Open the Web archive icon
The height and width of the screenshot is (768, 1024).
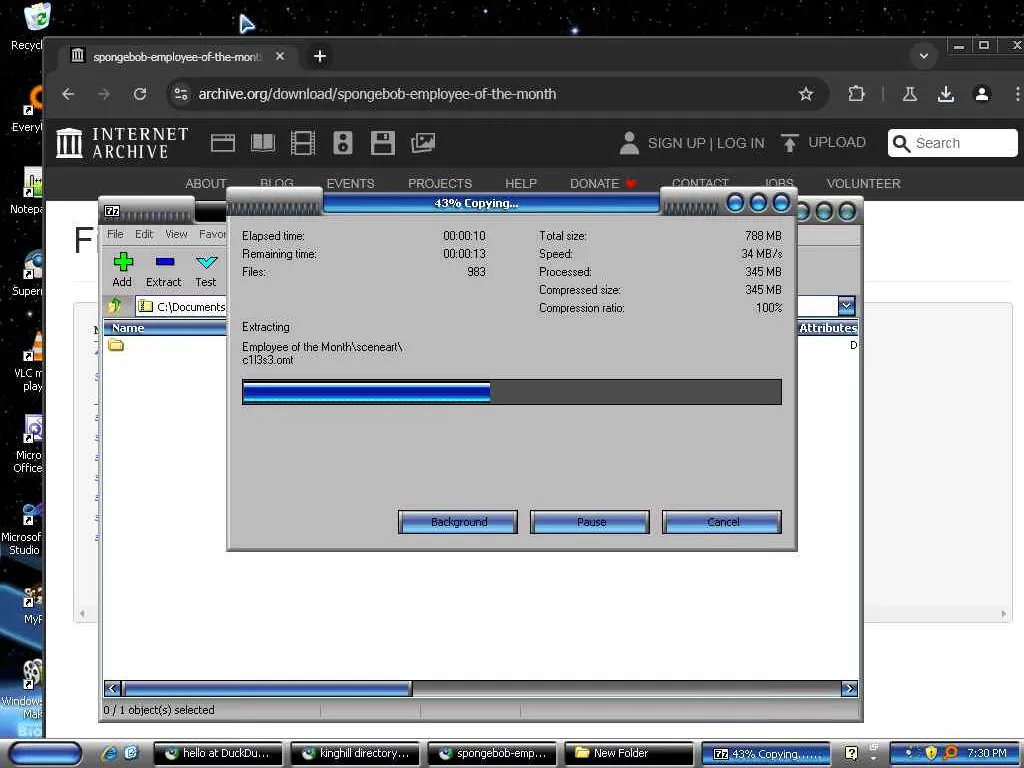[x=223, y=143]
